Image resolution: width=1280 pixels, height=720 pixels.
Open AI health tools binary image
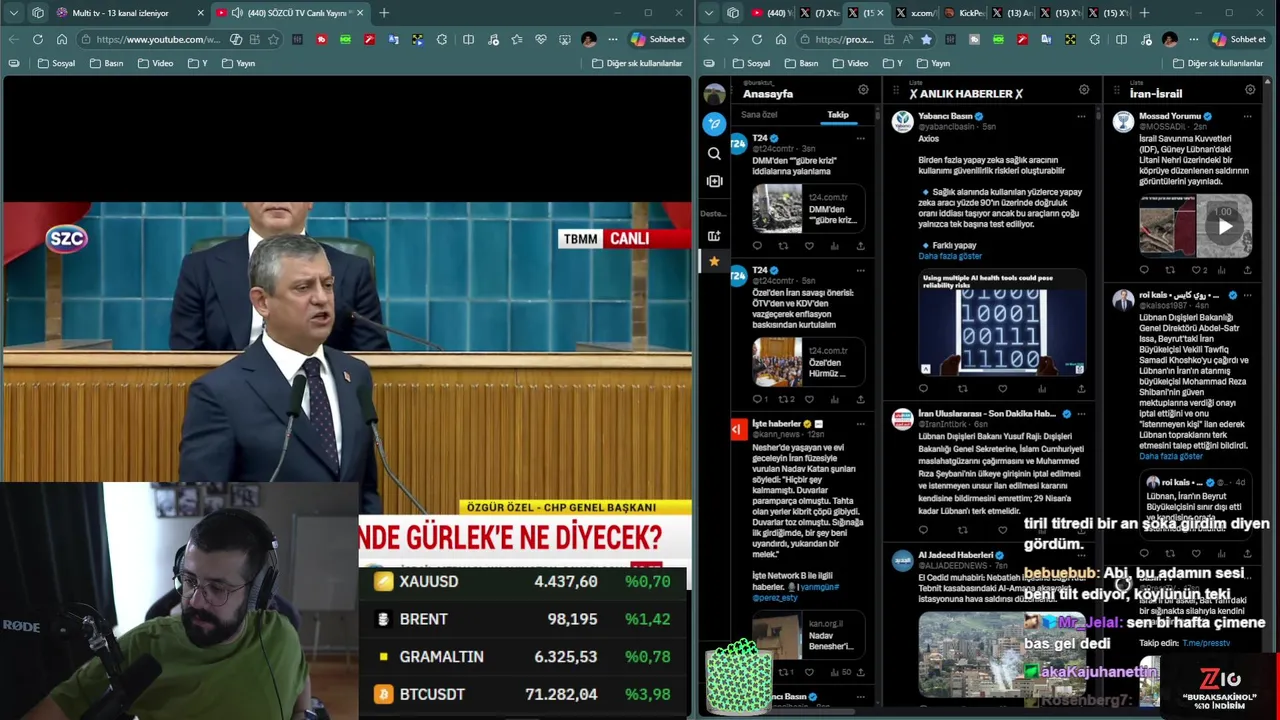1002,323
